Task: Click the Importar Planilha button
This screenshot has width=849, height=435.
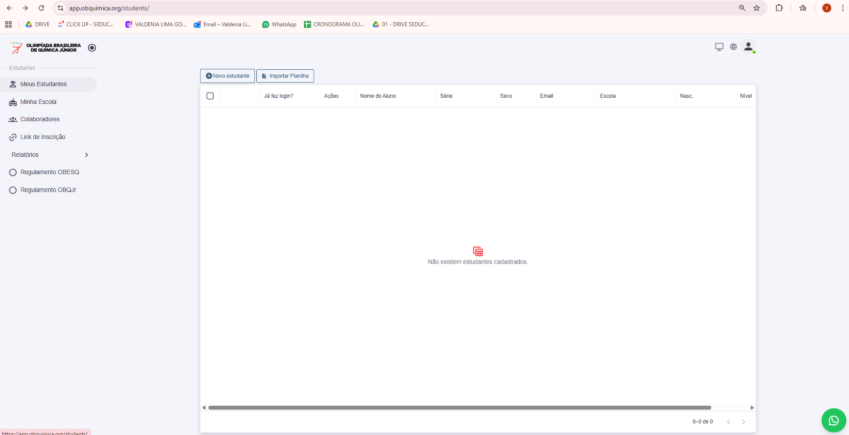Action: [285, 76]
